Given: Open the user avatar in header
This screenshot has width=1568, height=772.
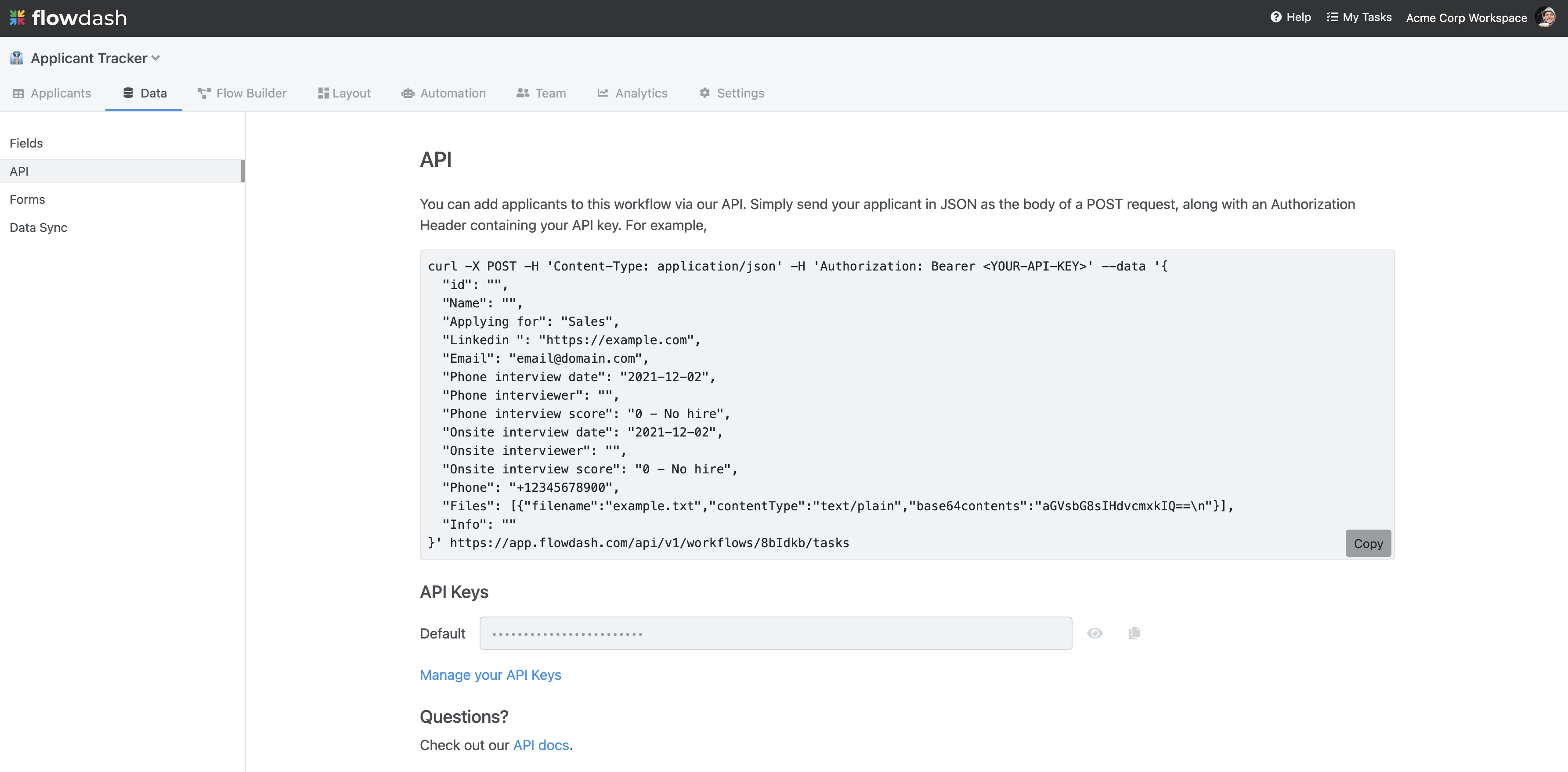Looking at the screenshot, I should [x=1546, y=18].
